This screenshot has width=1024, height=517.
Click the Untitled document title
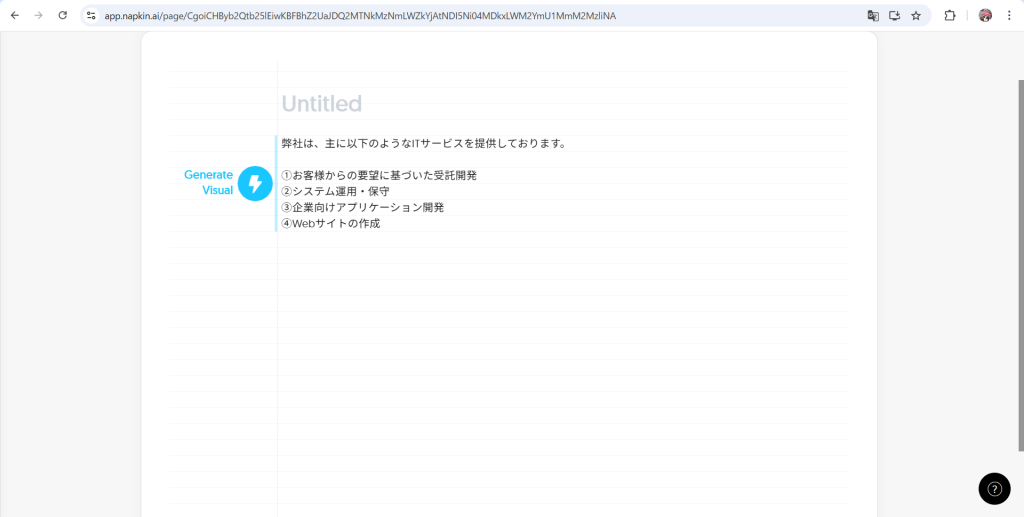321,104
